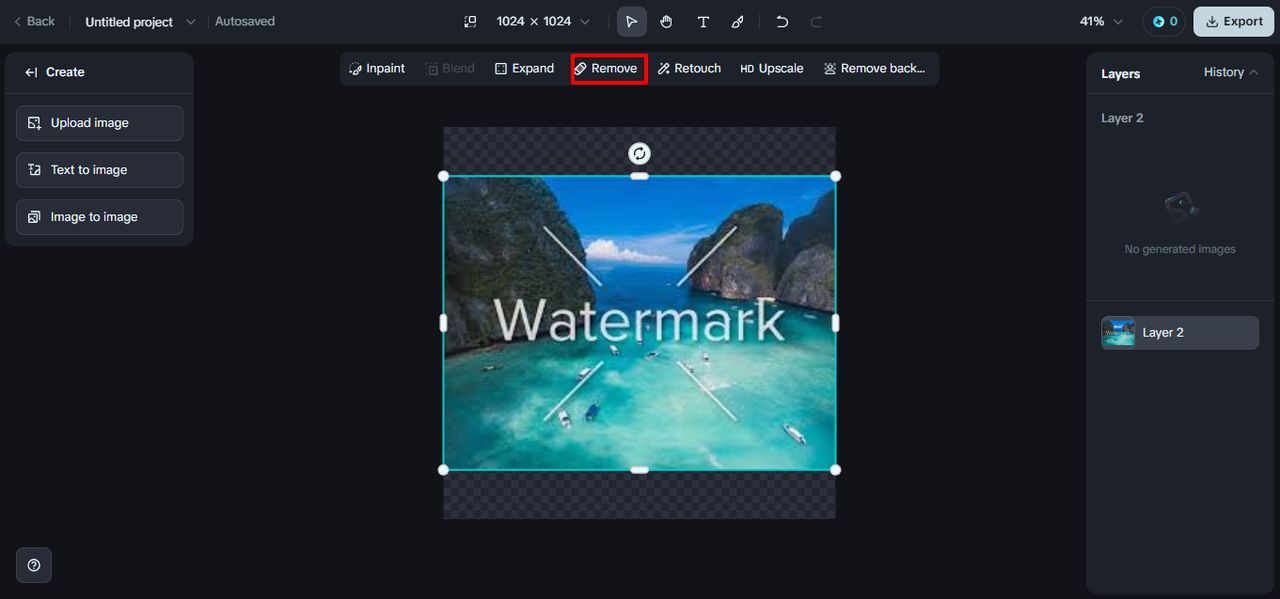Screen dimensions: 1280x599
Task: Undo the last action
Action: (782, 21)
